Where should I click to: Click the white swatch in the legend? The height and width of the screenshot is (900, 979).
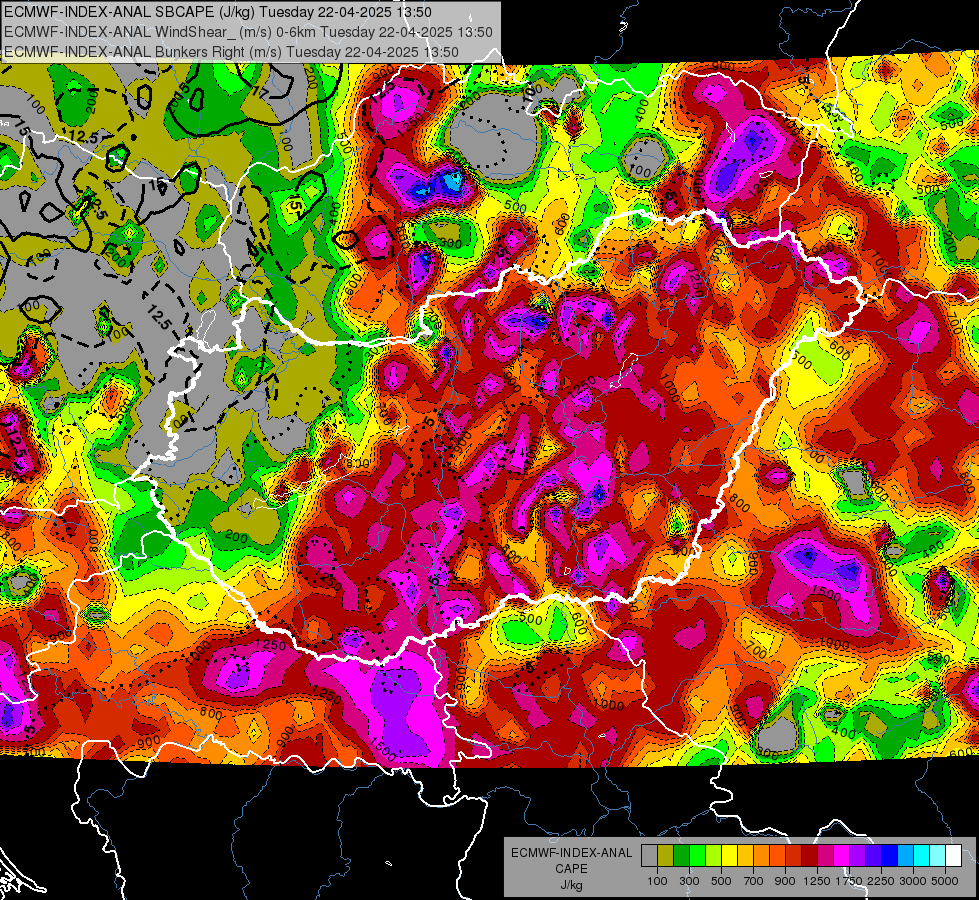953,855
